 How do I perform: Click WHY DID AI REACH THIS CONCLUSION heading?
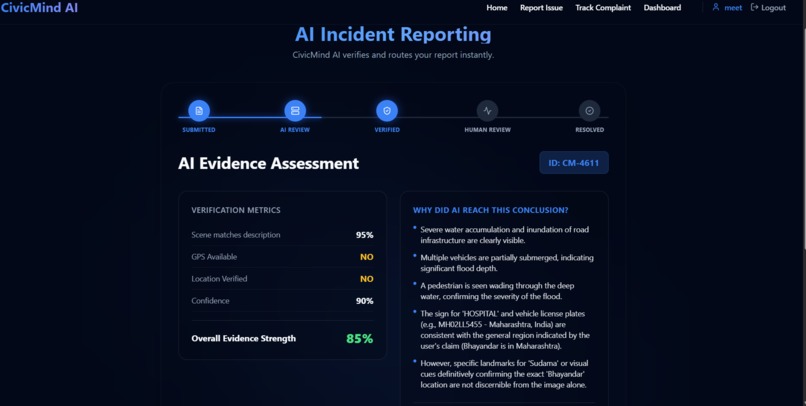point(490,210)
